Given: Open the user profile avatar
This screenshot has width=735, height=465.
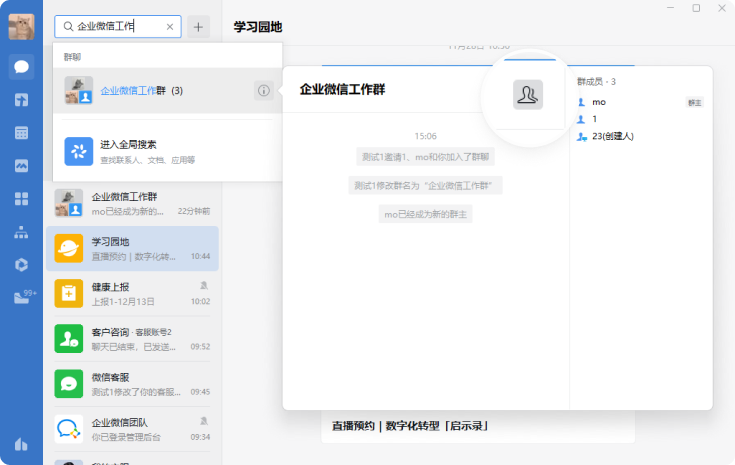Looking at the screenshot, I should (21, 27).
